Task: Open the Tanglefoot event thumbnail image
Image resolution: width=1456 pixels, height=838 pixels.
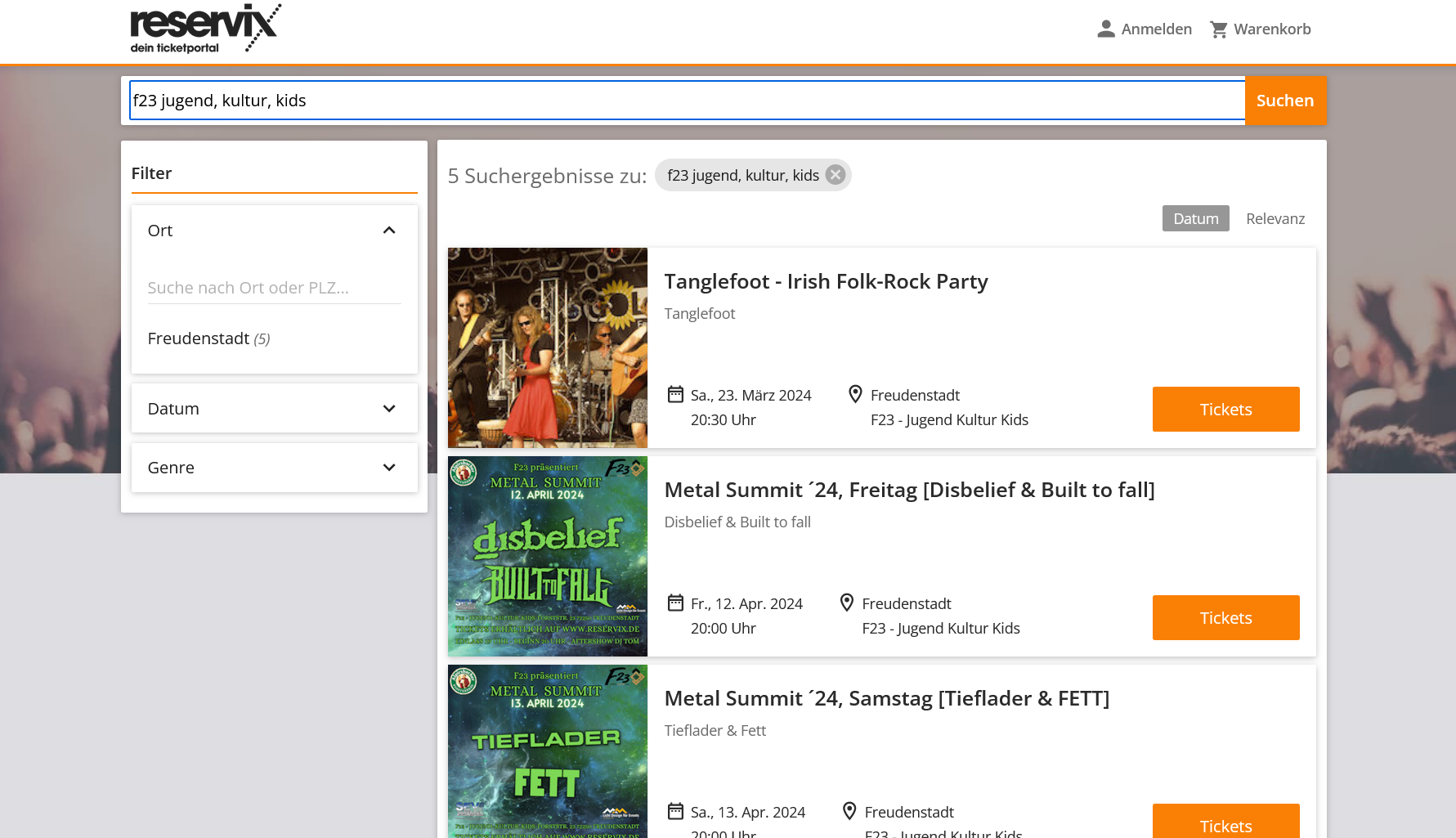Action: tap(548, 347)
